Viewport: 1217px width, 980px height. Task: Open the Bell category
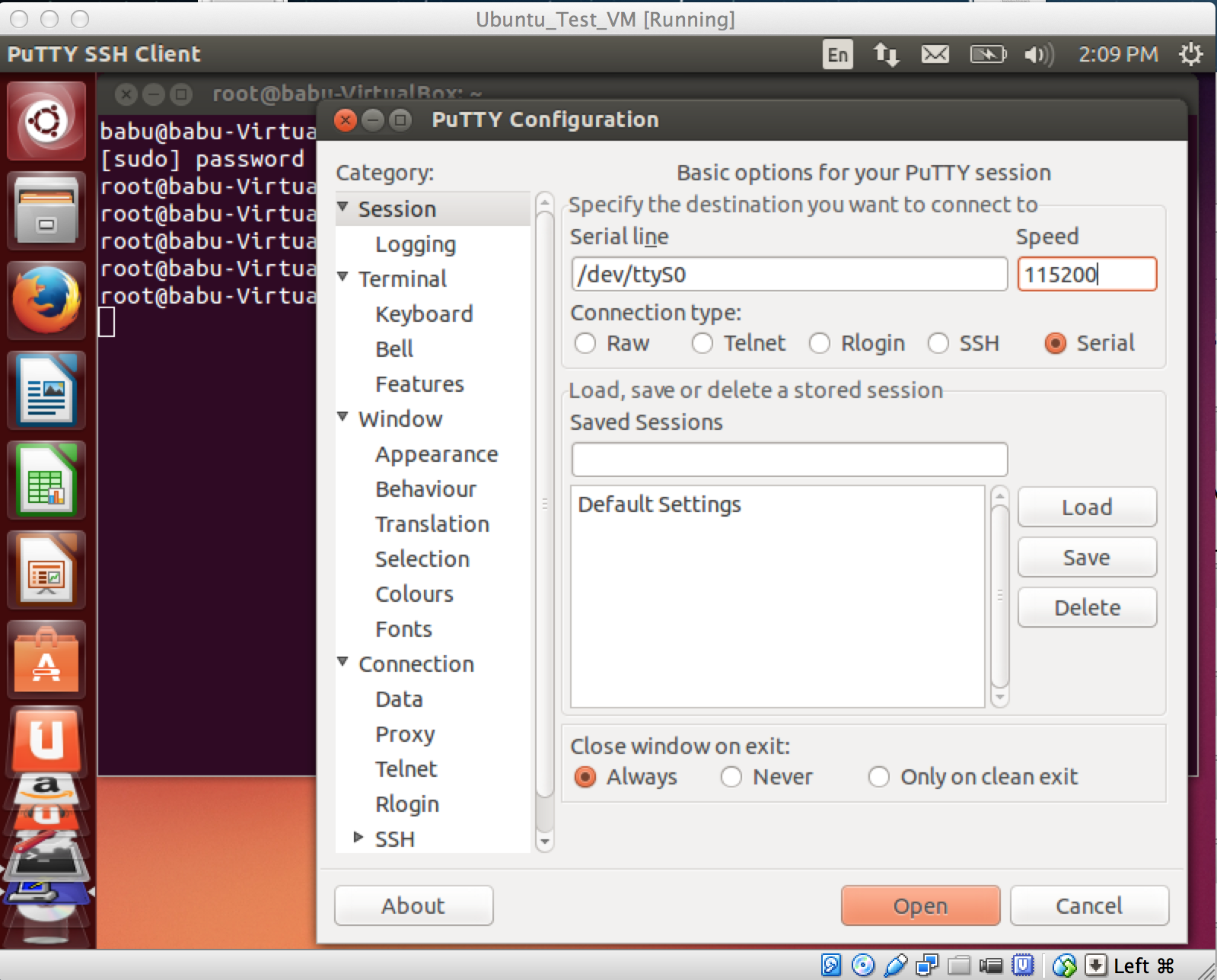point(394,349)
